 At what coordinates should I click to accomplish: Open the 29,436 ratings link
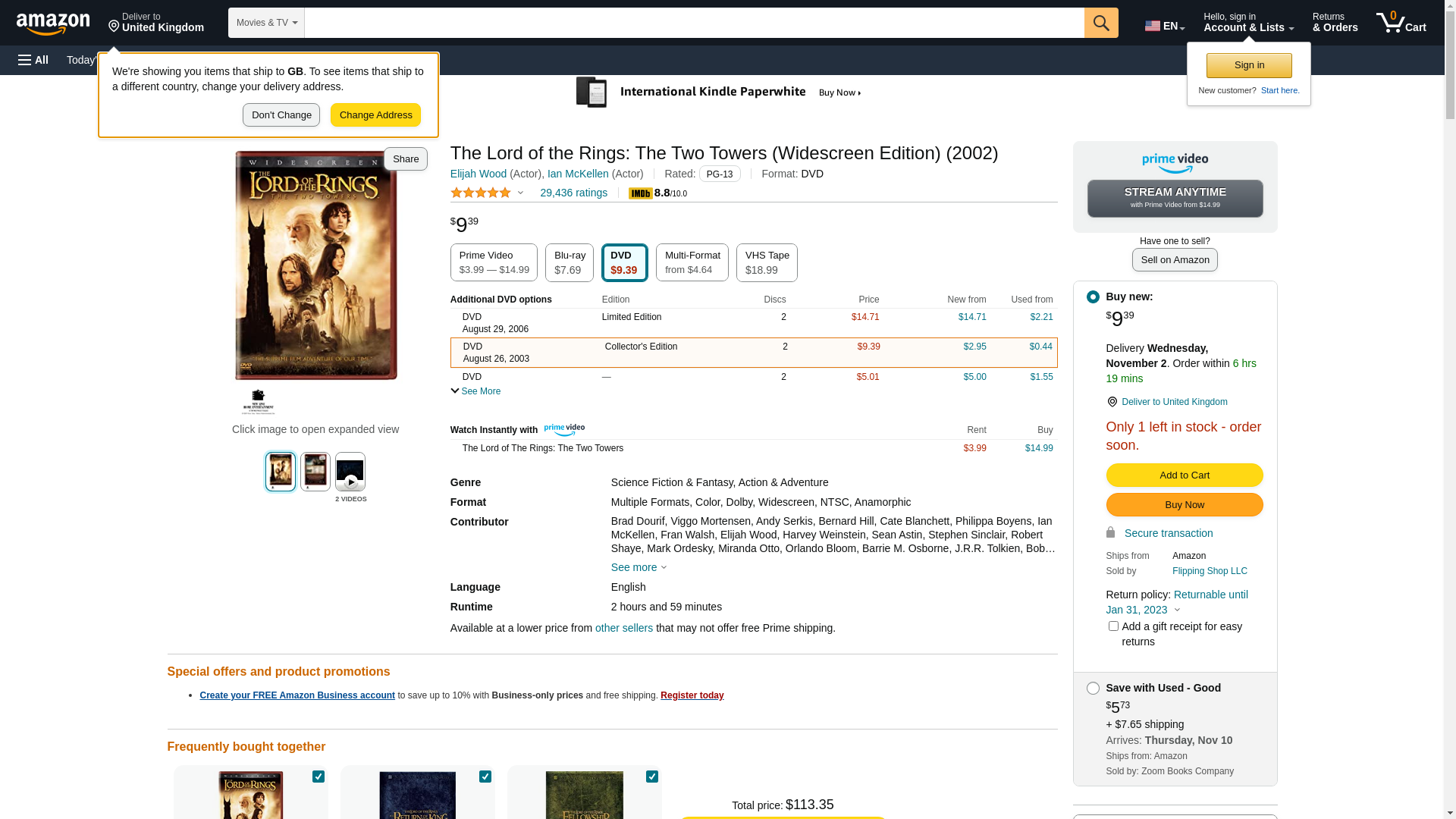coord(573,193)
